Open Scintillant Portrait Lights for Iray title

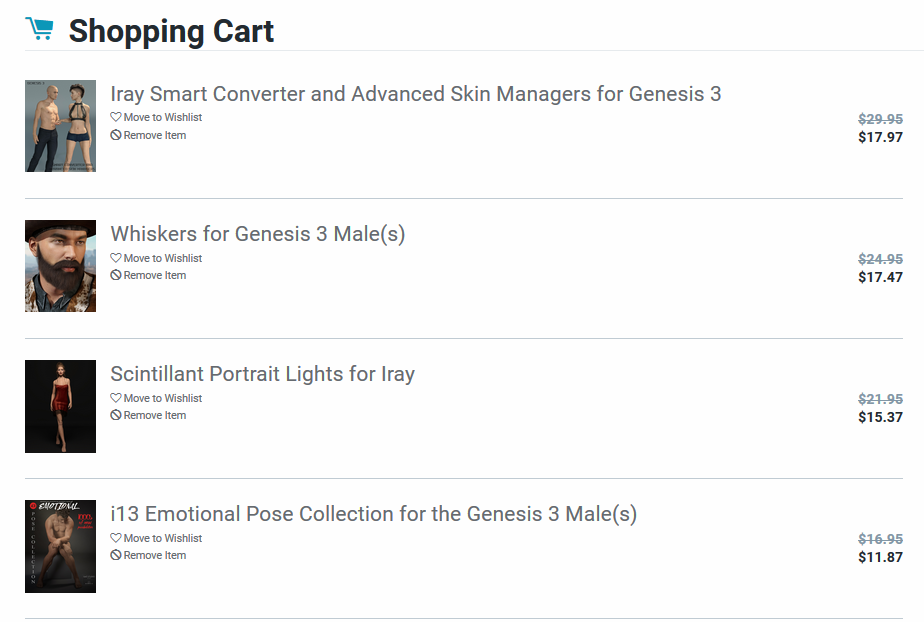262,374
